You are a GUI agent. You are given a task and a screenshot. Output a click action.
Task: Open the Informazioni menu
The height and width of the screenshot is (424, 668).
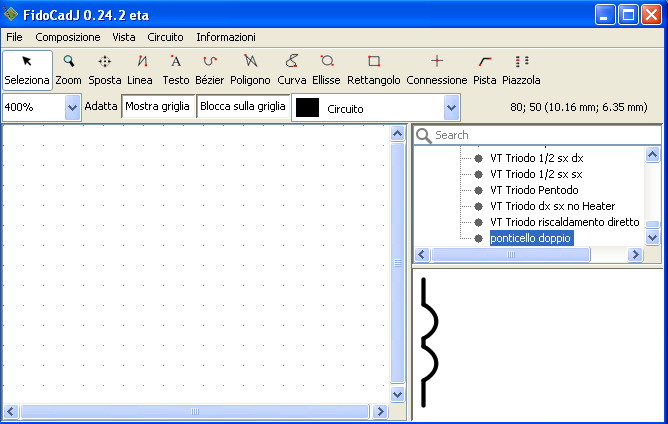[226, 37]
